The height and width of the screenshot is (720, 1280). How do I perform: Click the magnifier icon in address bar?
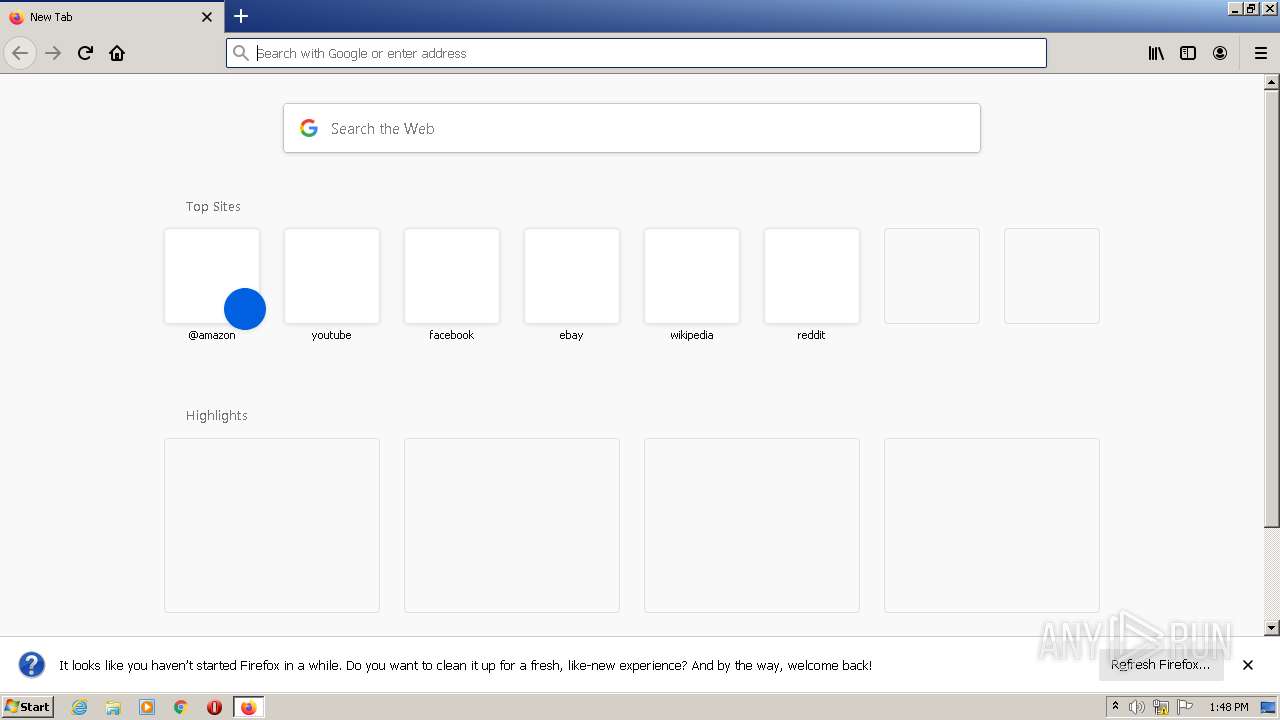click(240, 53)
